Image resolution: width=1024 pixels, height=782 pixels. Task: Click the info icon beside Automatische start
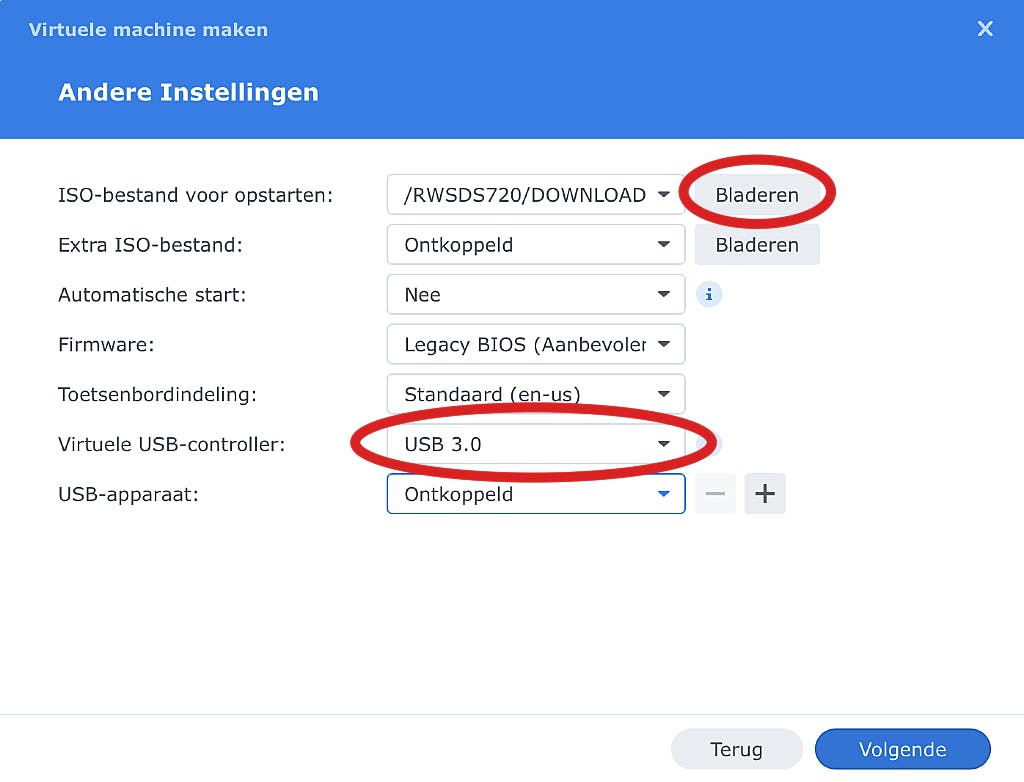[709, 295]
